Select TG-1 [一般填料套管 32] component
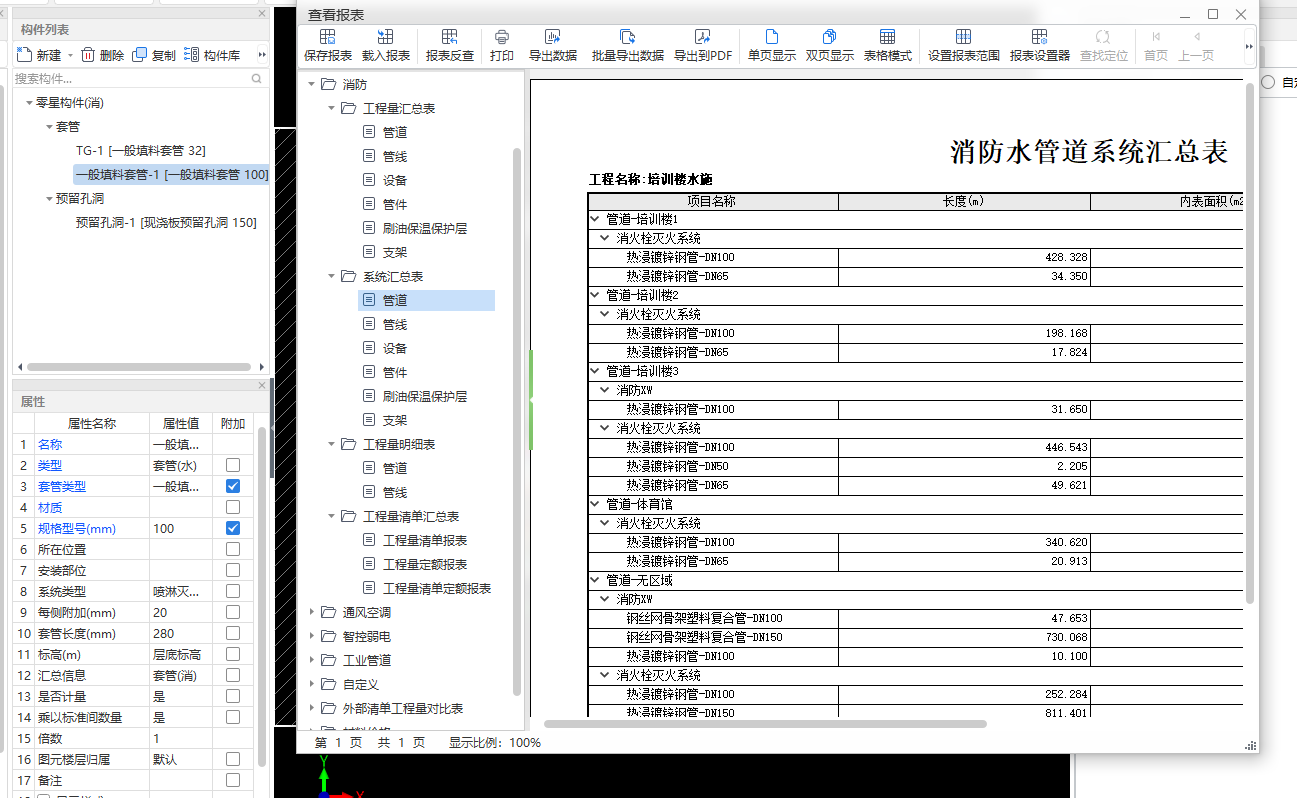 [141, 150]
